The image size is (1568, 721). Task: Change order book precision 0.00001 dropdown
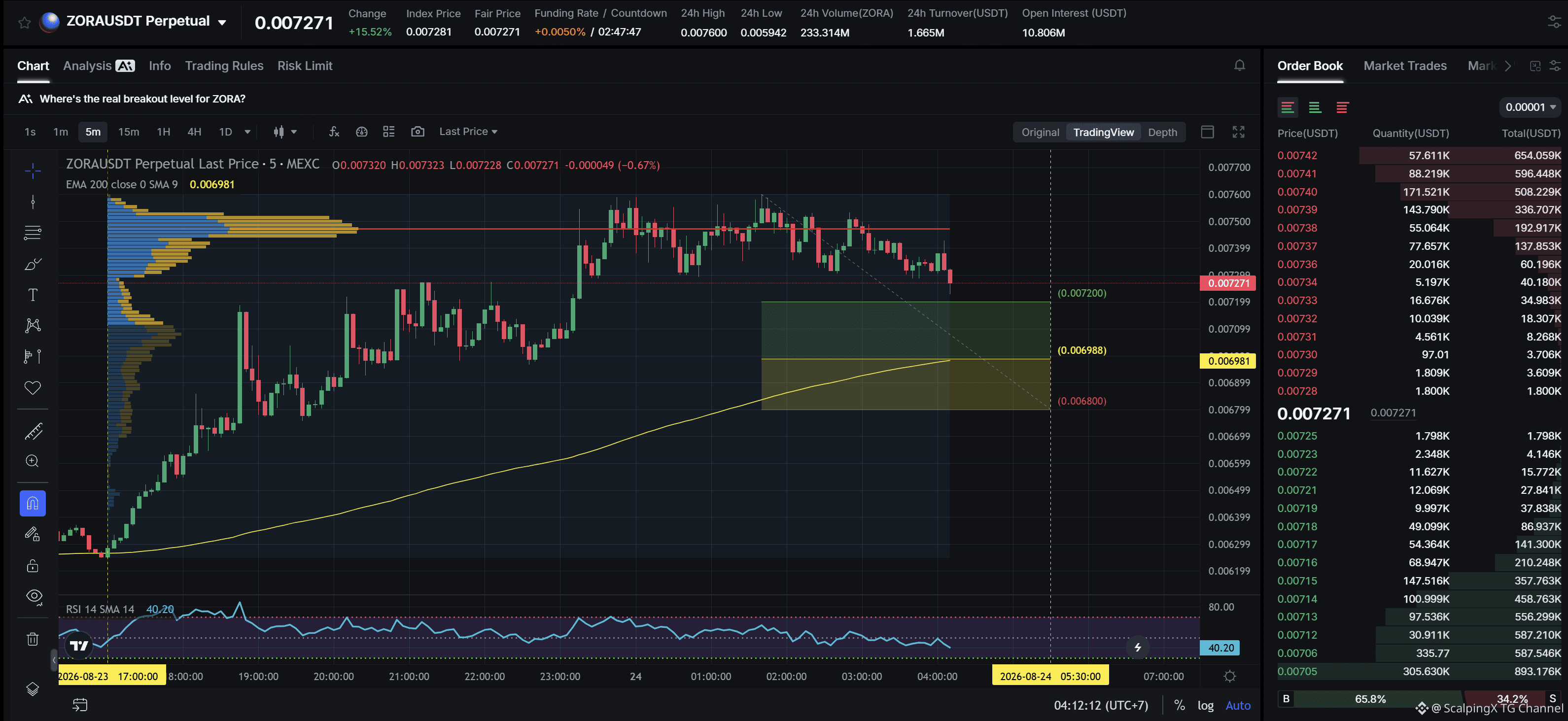pyautogui.click(x=1530, y=107)
